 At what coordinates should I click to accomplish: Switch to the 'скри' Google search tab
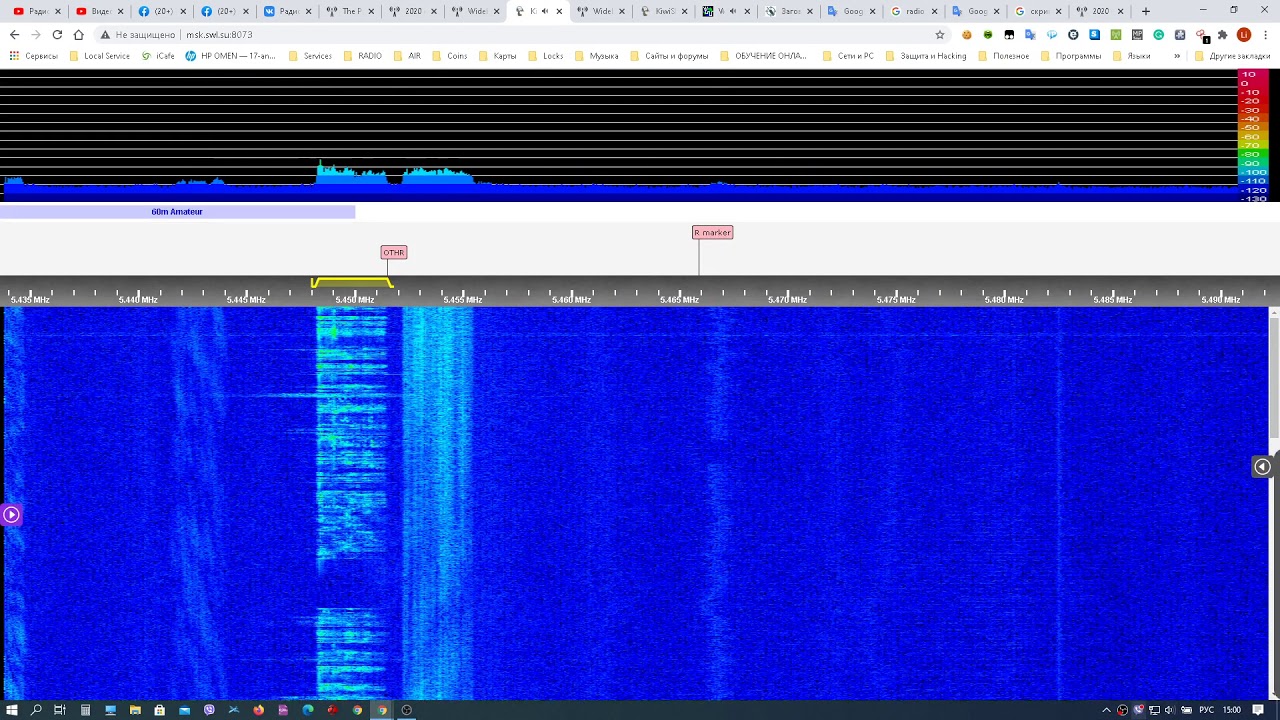click(1038, 11)
